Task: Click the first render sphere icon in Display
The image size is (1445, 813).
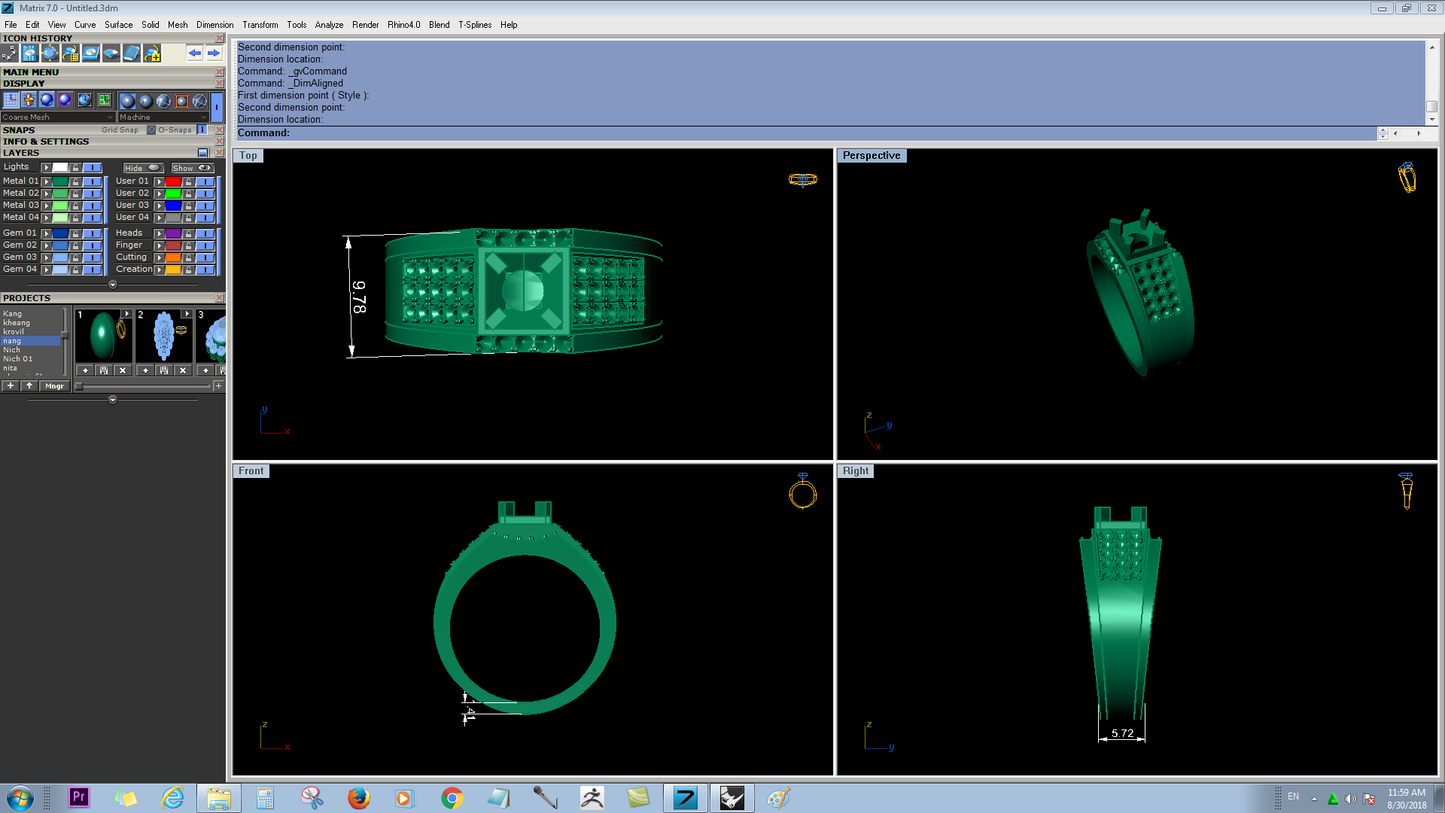Action: [x=127, y=100]
